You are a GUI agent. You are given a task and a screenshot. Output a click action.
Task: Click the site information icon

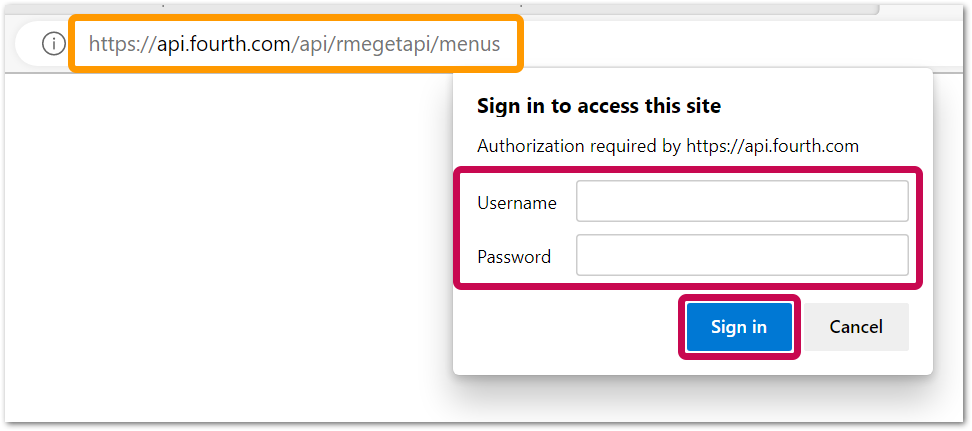coord(54,44)
